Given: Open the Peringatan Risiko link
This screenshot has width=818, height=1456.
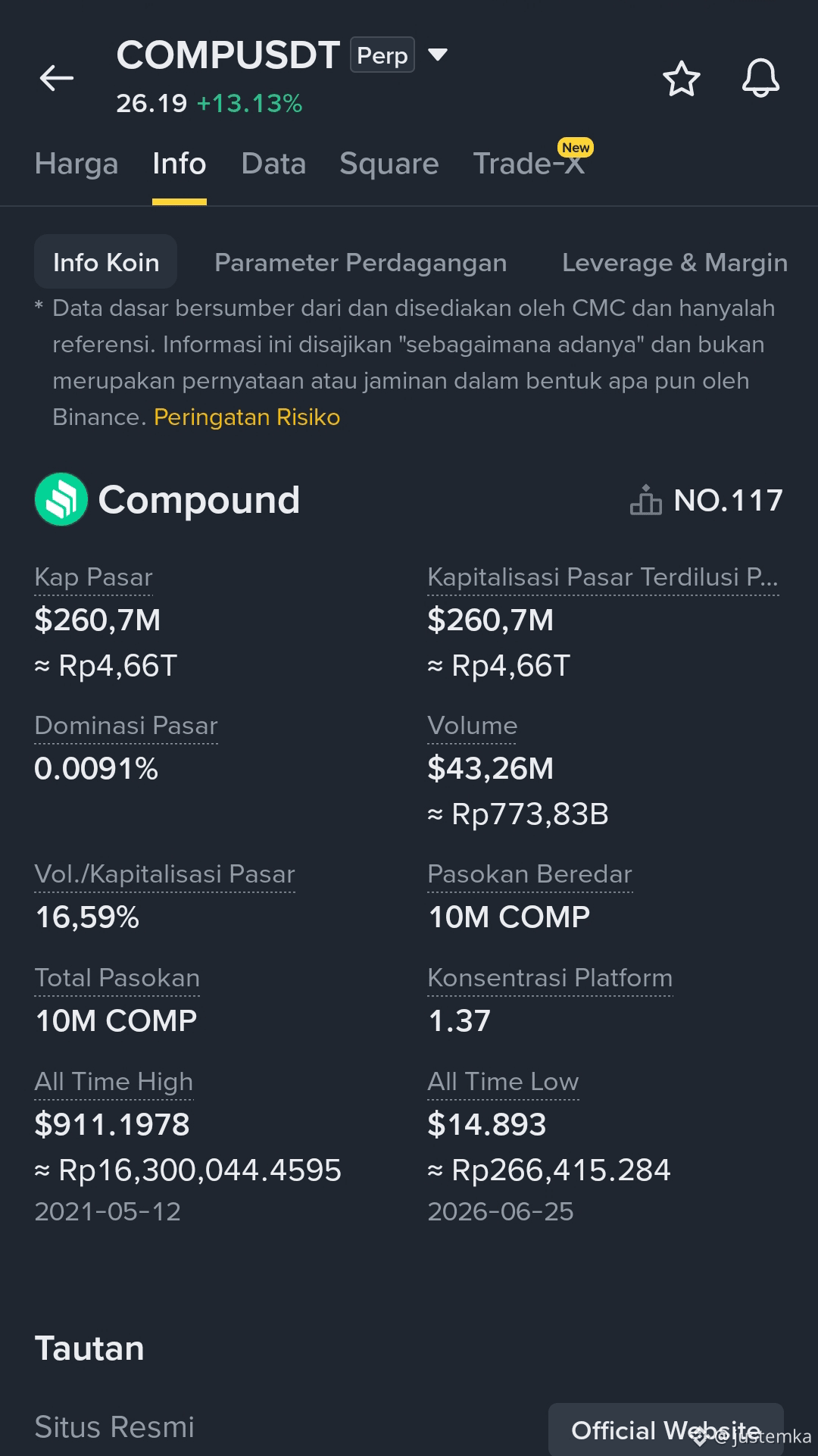Looking at the screenshot, I should pos(247,417).
